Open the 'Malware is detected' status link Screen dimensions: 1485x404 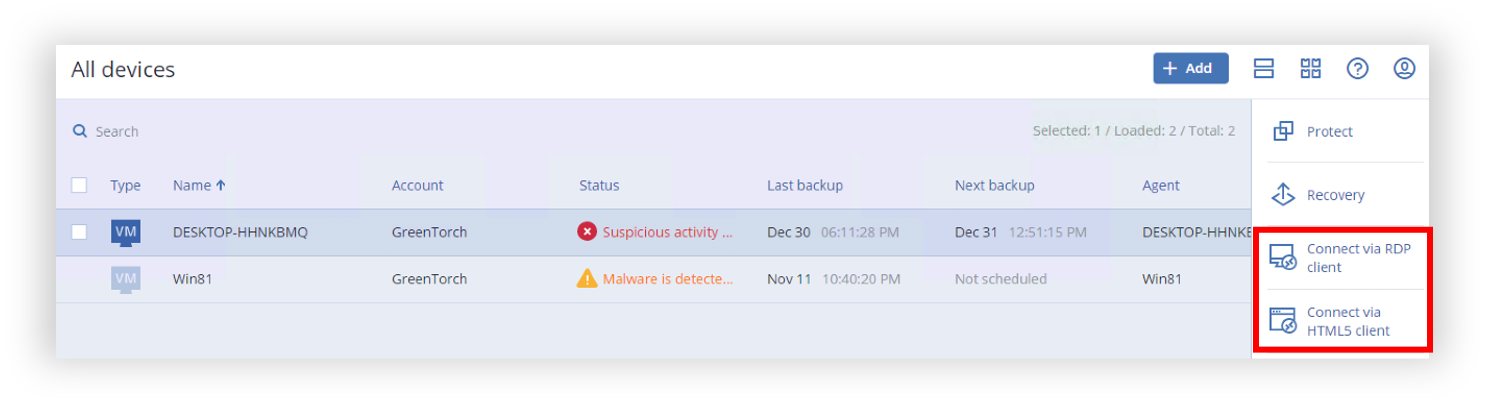[x=668, y=279]
